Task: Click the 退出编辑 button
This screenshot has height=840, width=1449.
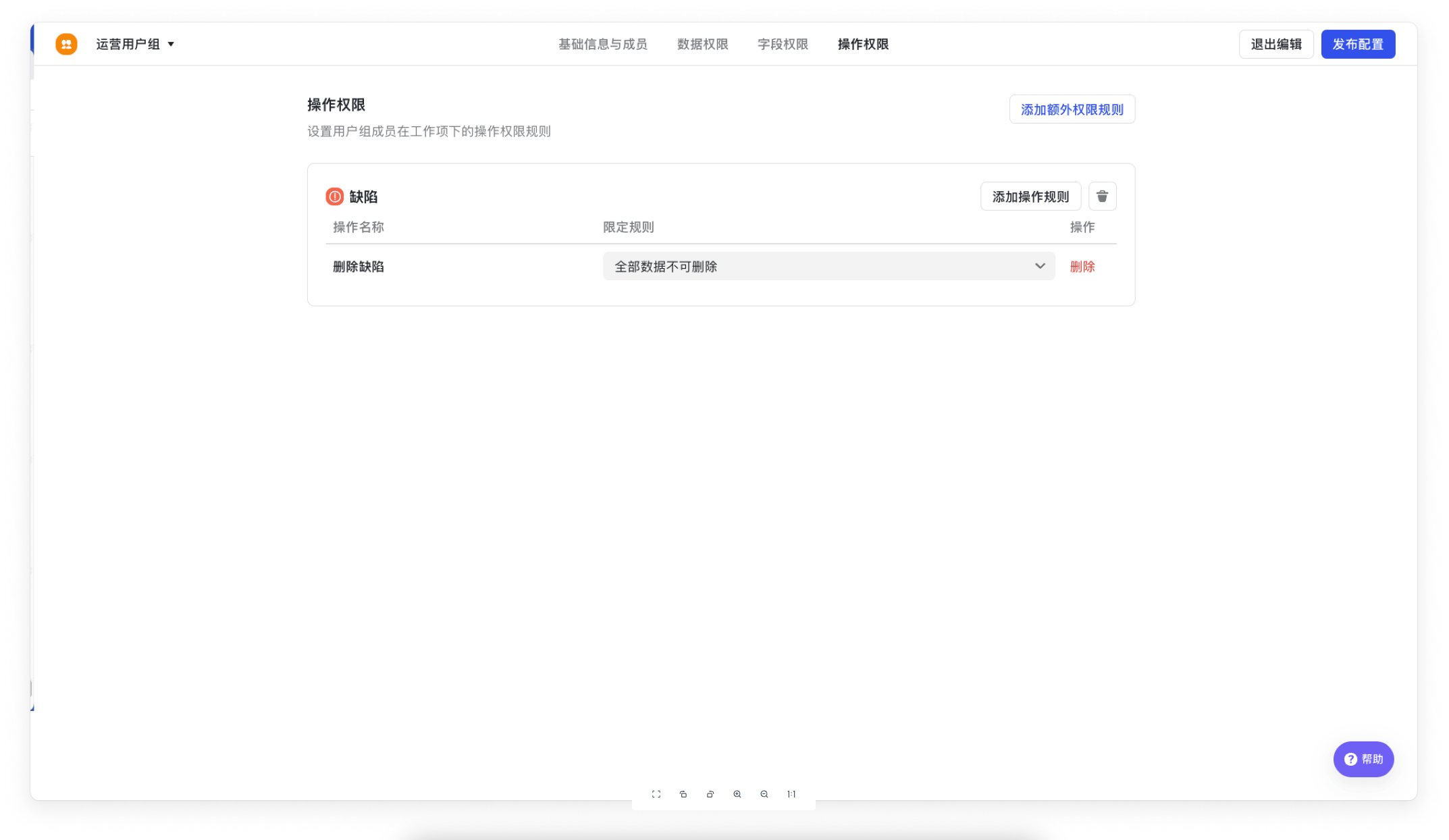Action: point(1275,44)
